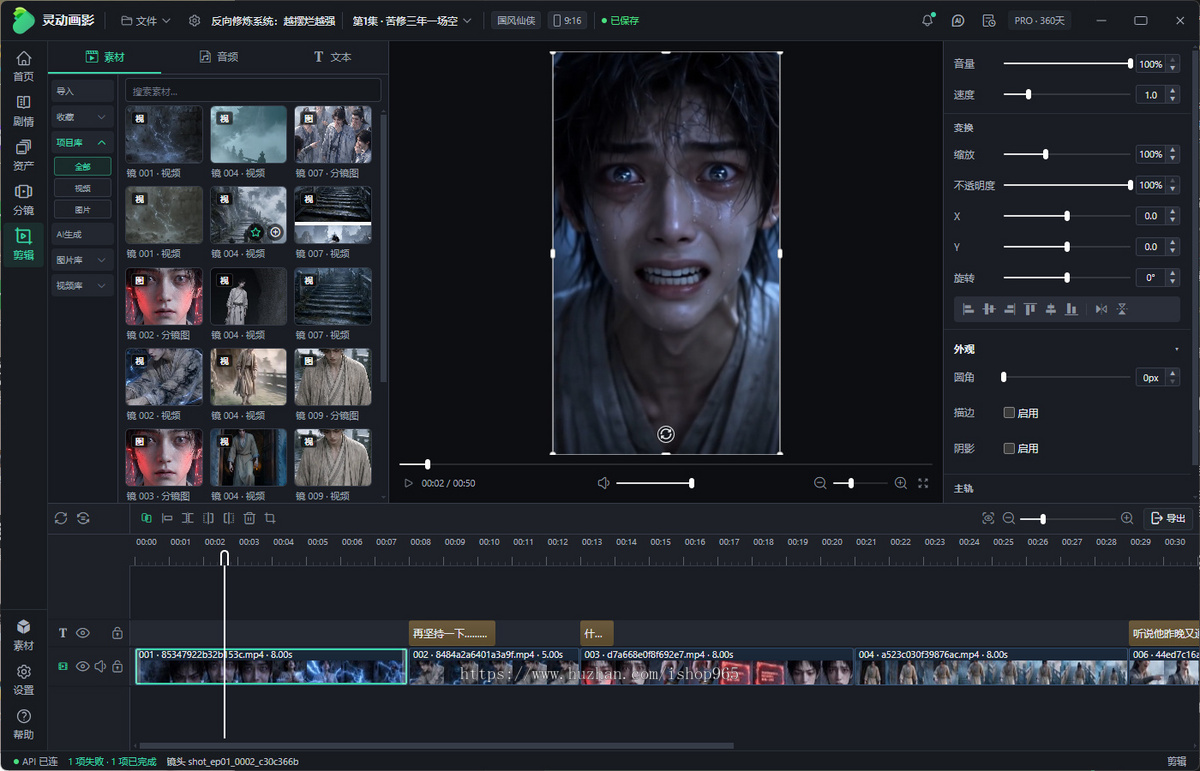Switch to the 文本 tab

332,57
